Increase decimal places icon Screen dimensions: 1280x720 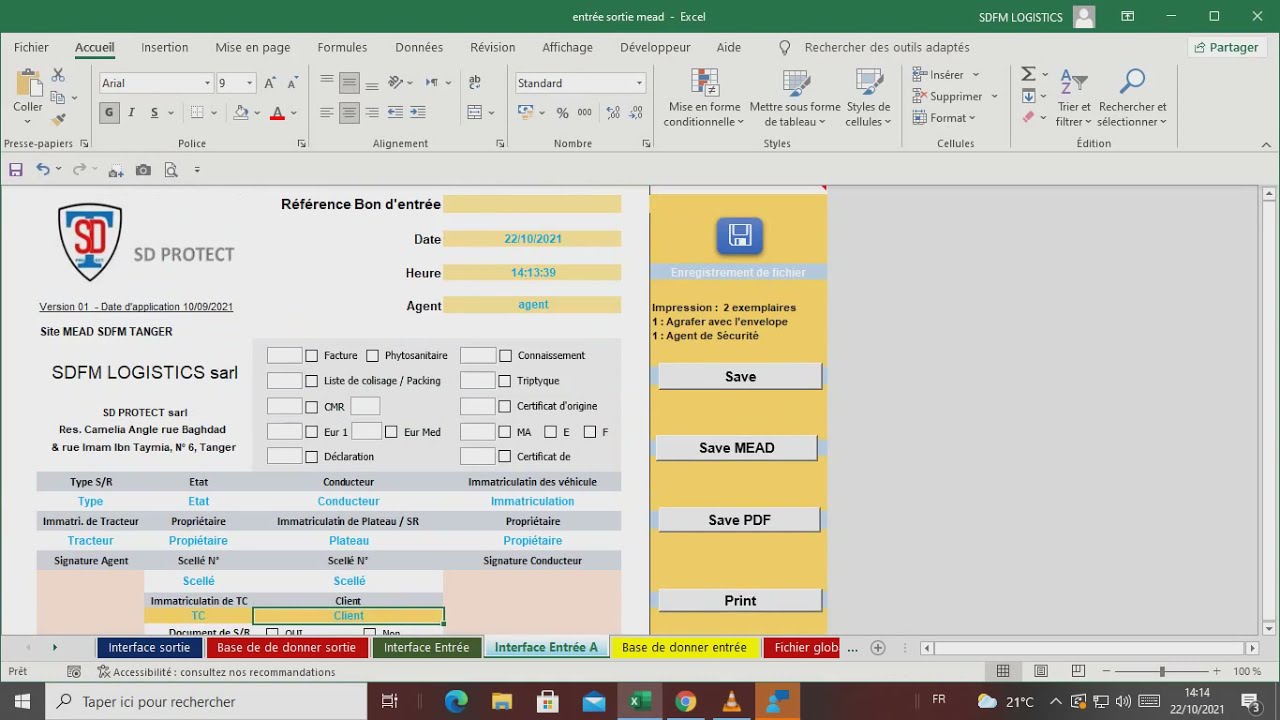tap(612, 113)
